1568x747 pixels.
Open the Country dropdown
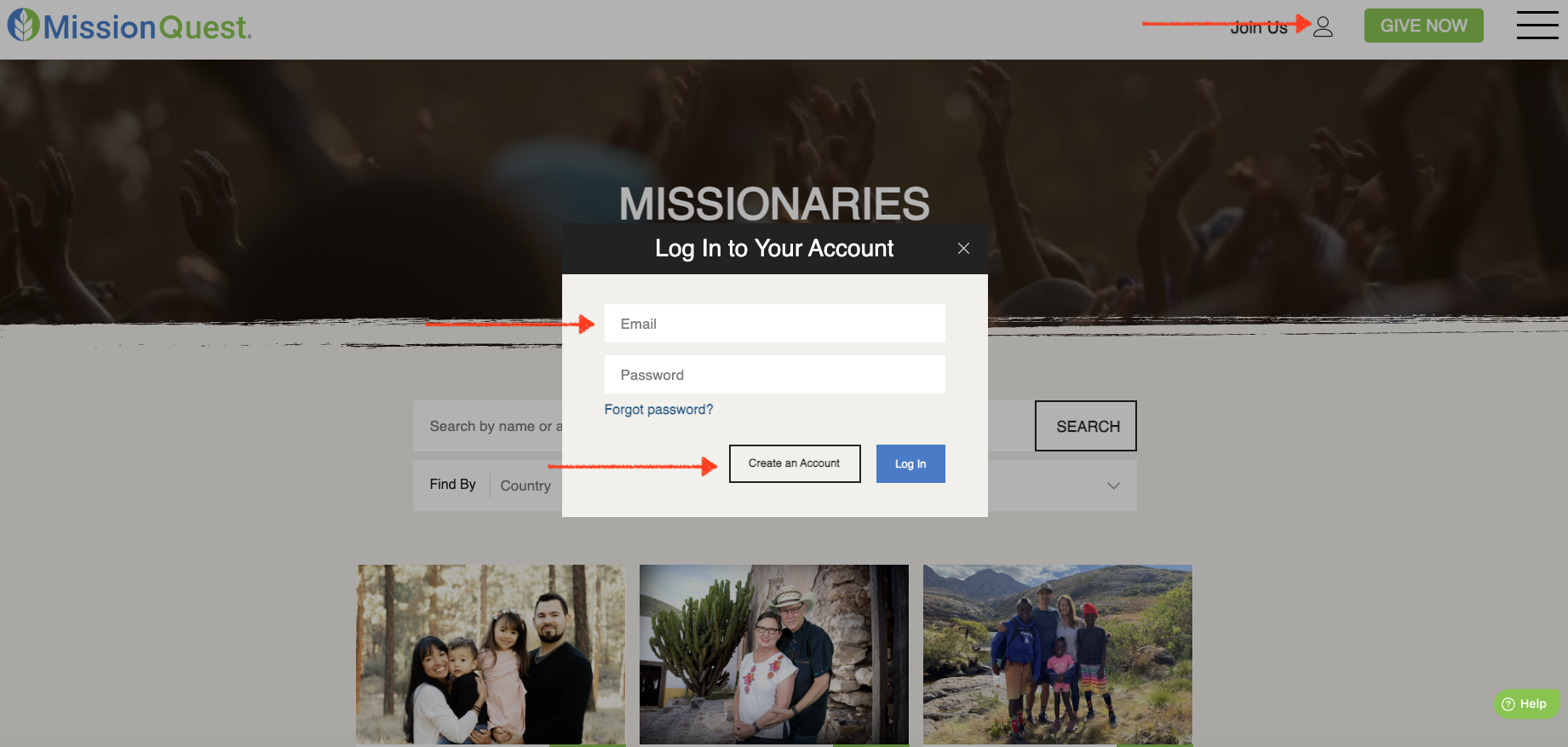[x=526, y=486]
